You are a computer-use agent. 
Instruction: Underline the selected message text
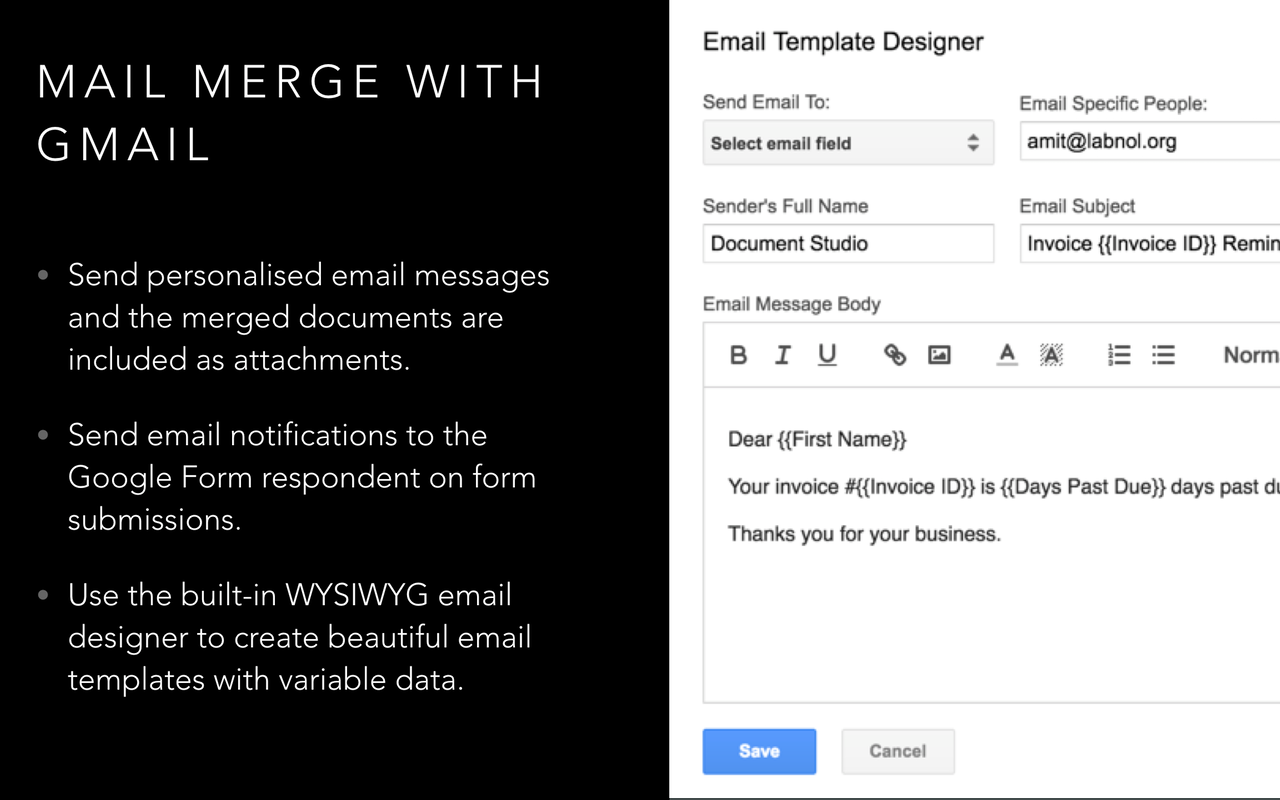click(x=827, y=355)
